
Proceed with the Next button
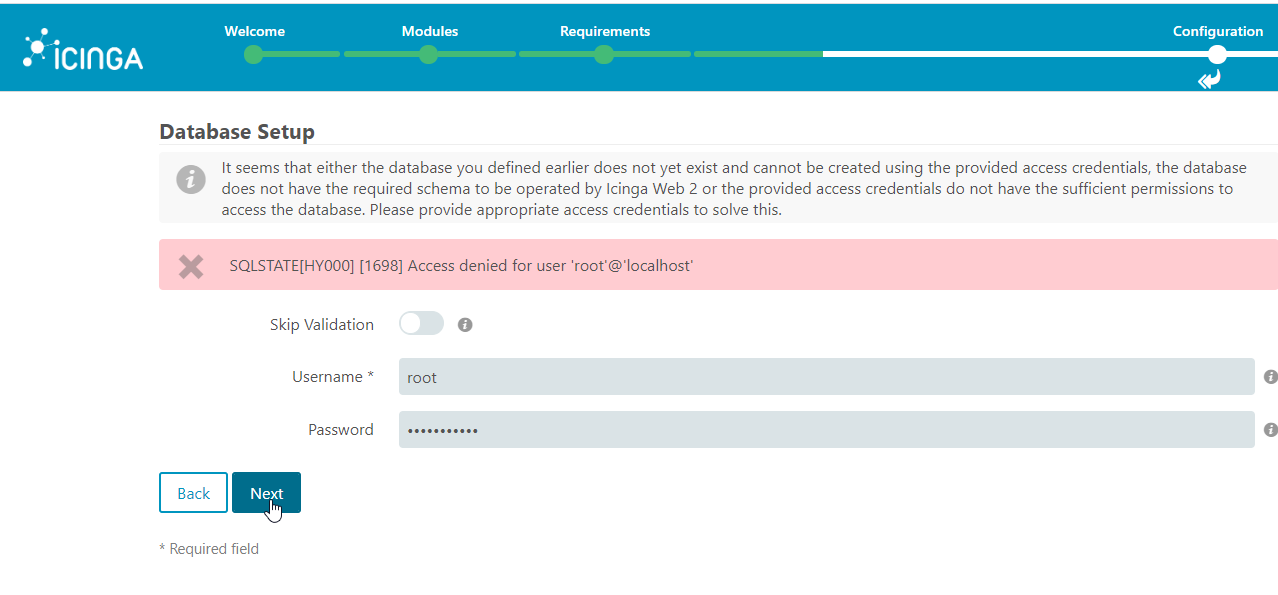[266, 493]
